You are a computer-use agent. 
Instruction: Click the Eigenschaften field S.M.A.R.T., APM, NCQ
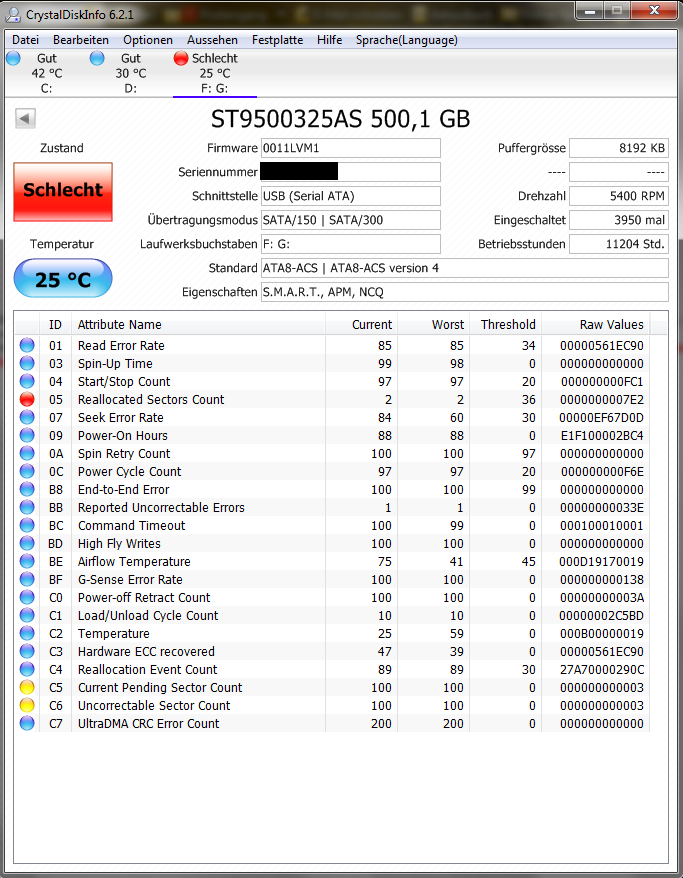(465, 292)
